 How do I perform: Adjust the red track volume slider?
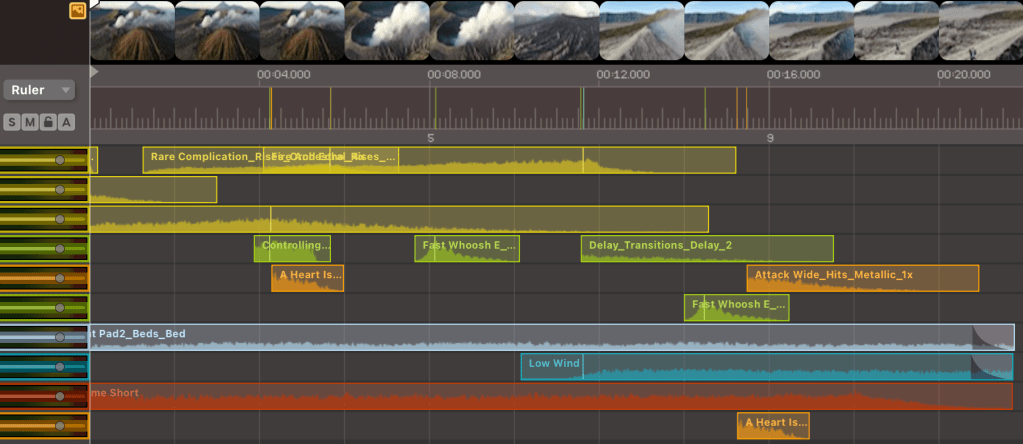pos(60,396)
